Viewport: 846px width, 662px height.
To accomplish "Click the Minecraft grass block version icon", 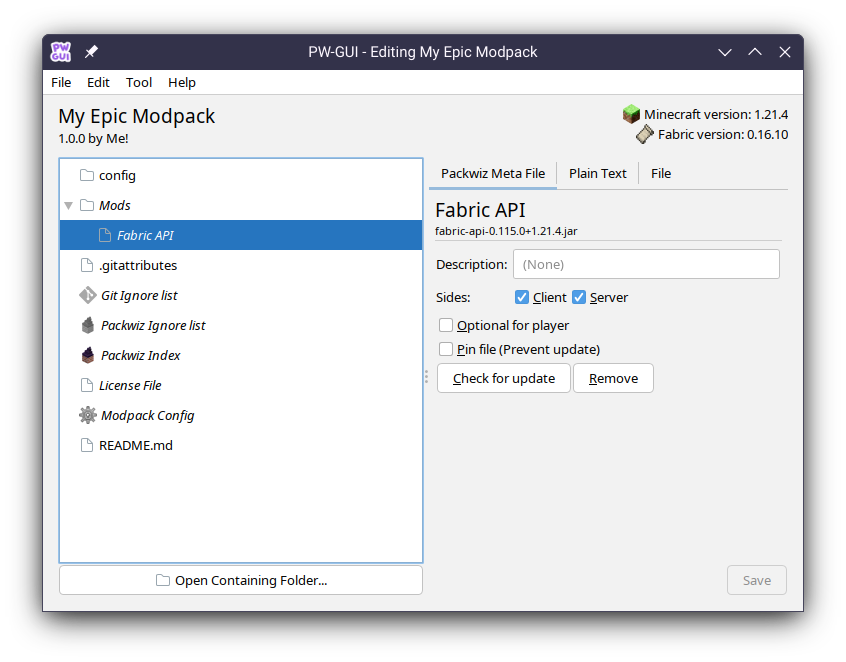I will click(631, 114).
